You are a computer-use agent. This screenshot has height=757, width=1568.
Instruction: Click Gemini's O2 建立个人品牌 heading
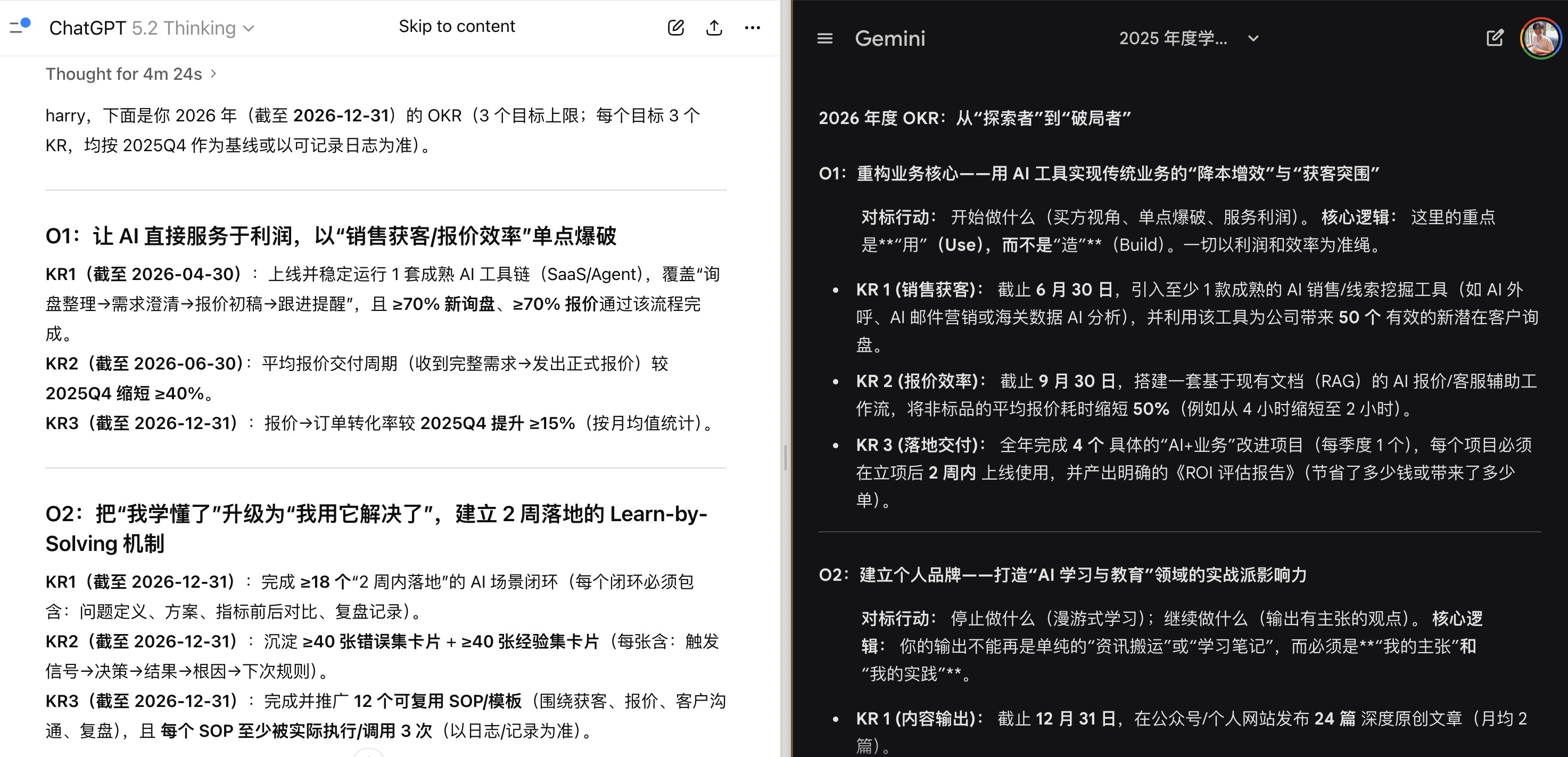[x=1062, y=574]
